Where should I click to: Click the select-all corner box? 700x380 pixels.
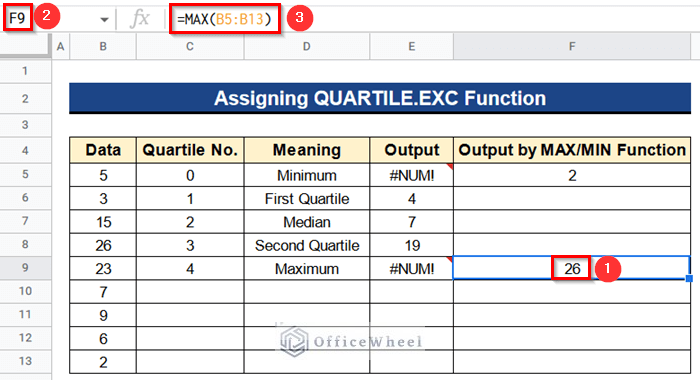coord(25,46)
